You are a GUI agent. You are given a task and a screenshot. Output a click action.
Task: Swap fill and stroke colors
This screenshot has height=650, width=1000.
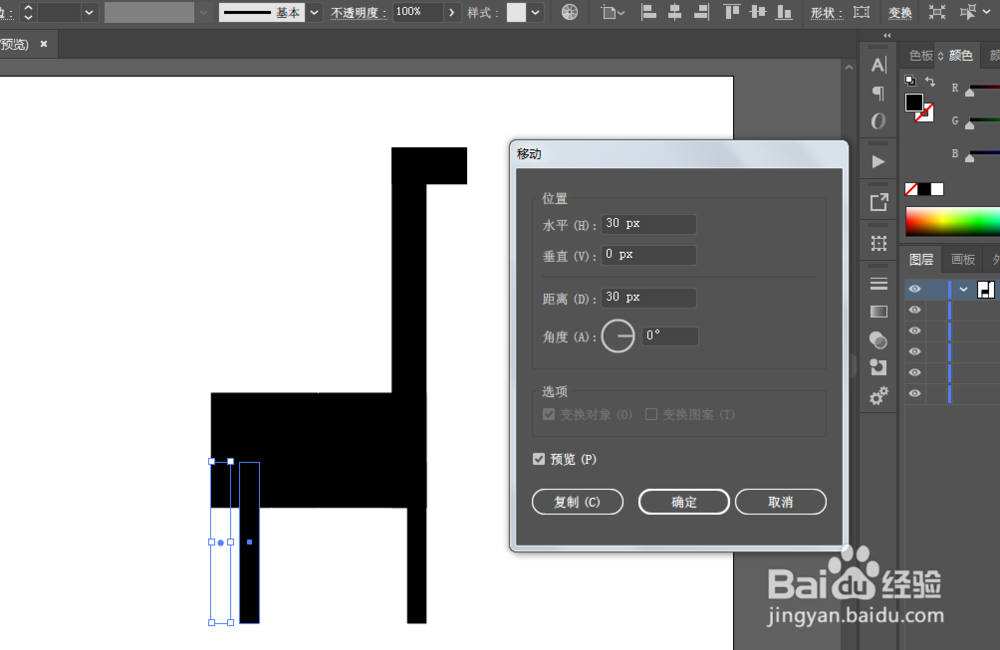point(930,82)
